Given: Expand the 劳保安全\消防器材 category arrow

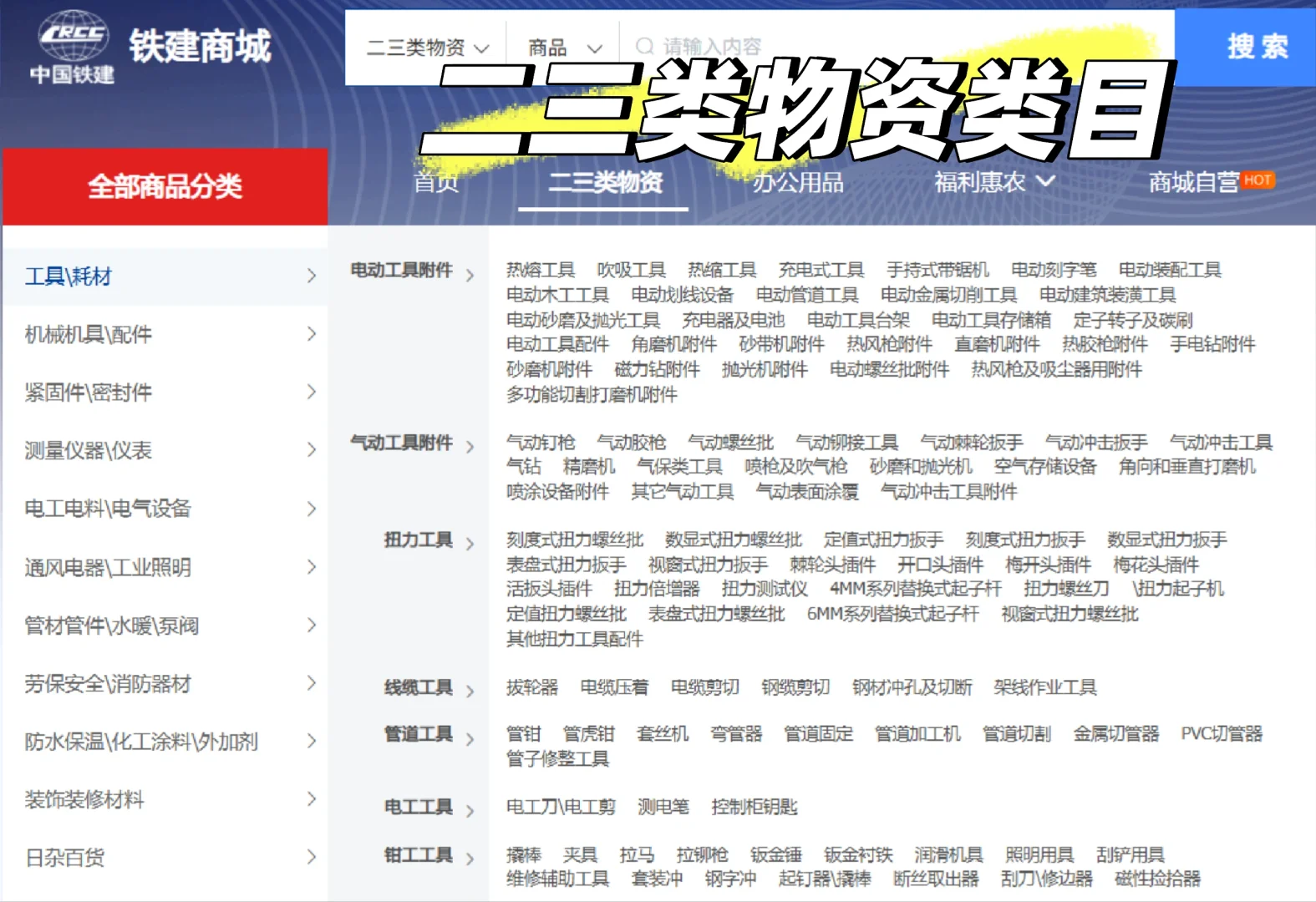Looking at the screenshot, I should [x=312, y=683].
